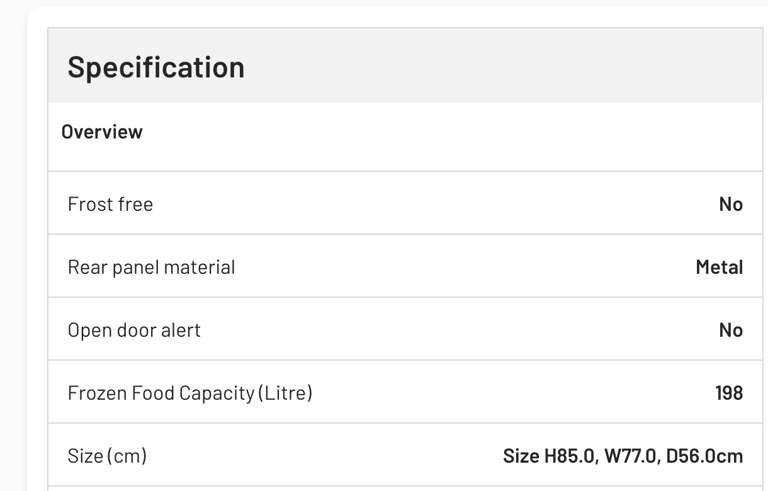Select the D56.0cm depth value
Viewport: 768px width, 491px height.
[x=704, y=456]
